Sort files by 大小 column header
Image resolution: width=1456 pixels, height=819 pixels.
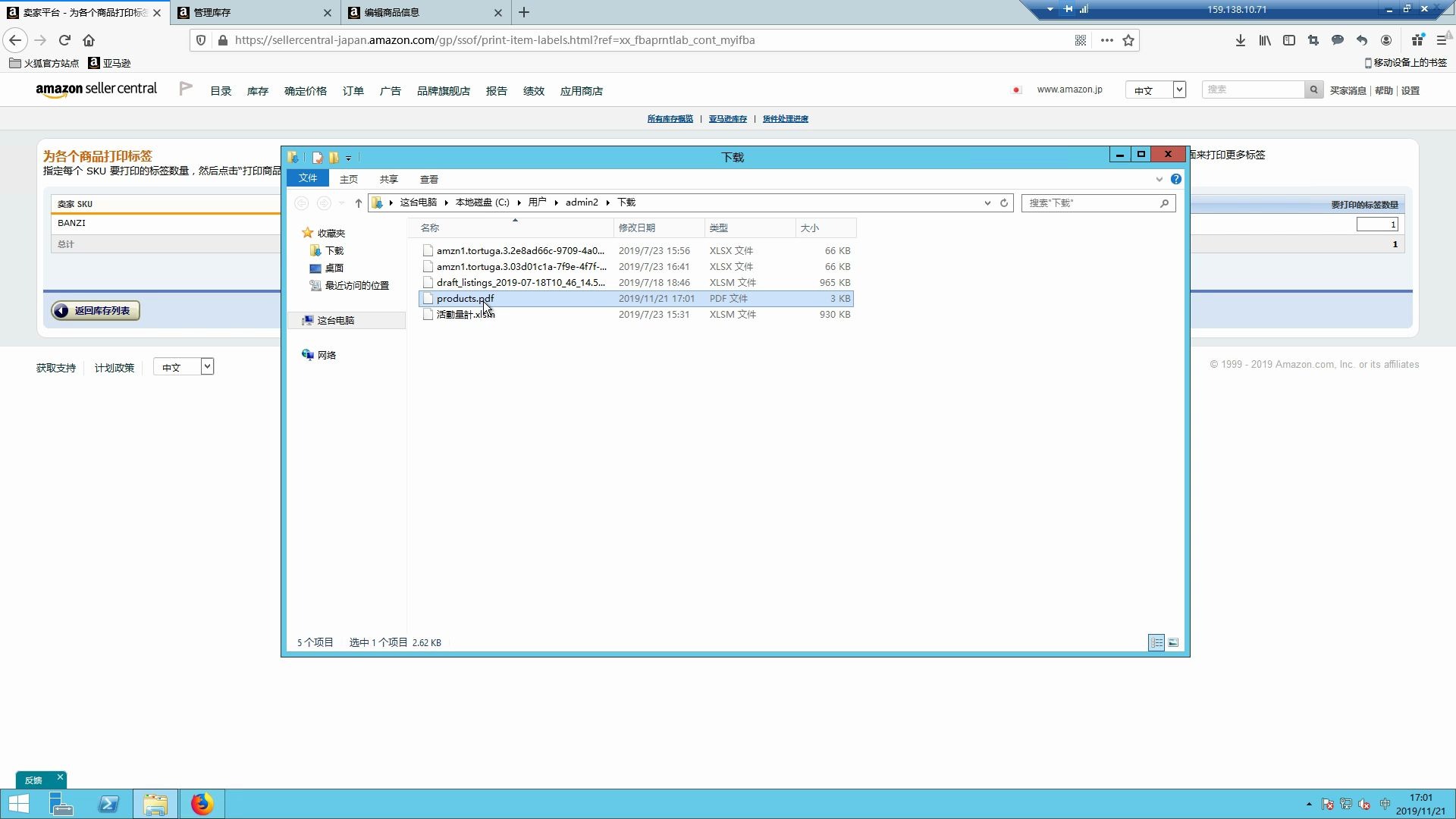826,227
